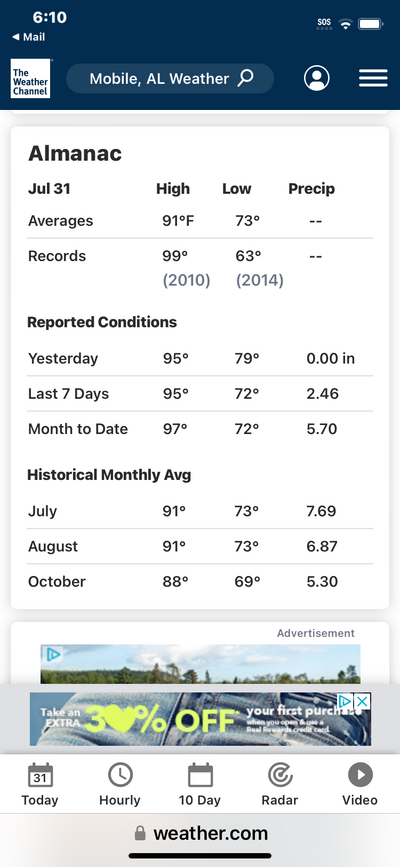Switch to the Hourly forecast tab
This screenshot has width=400, height=867.
pyautogui.click(x=120, y=784)
